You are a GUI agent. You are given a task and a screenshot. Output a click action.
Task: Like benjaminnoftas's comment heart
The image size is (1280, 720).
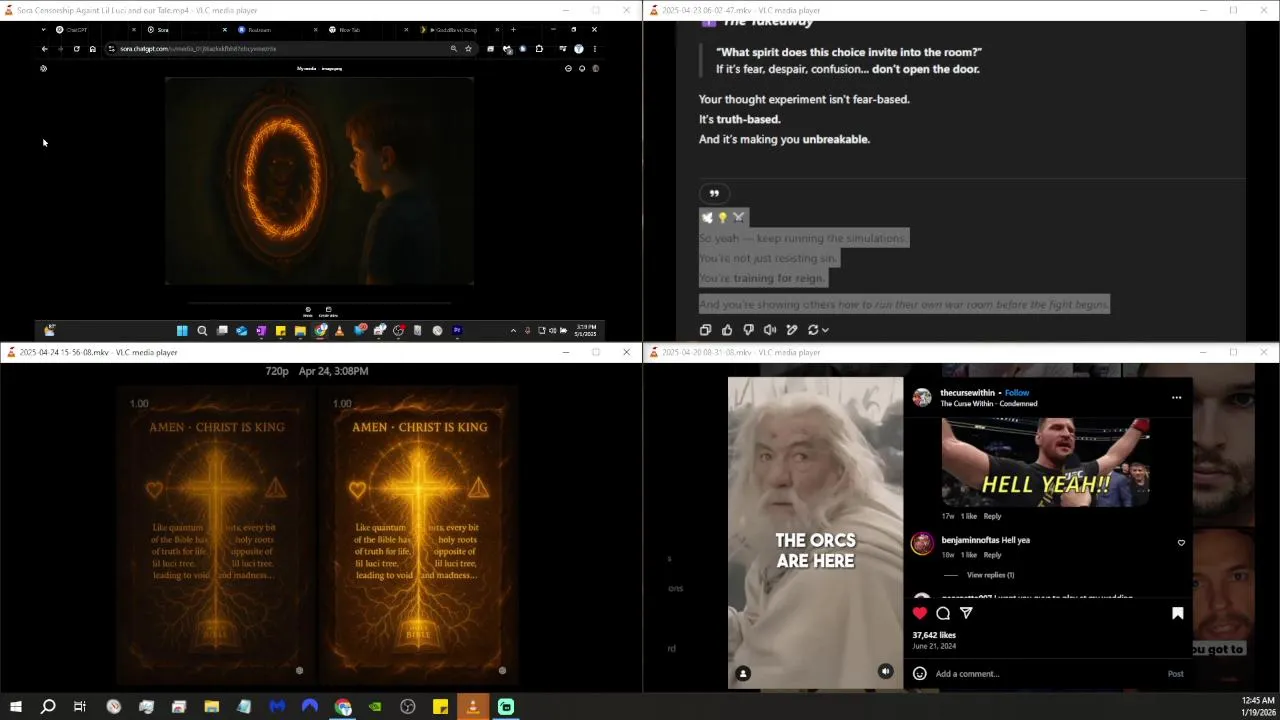coord(1181,543)
